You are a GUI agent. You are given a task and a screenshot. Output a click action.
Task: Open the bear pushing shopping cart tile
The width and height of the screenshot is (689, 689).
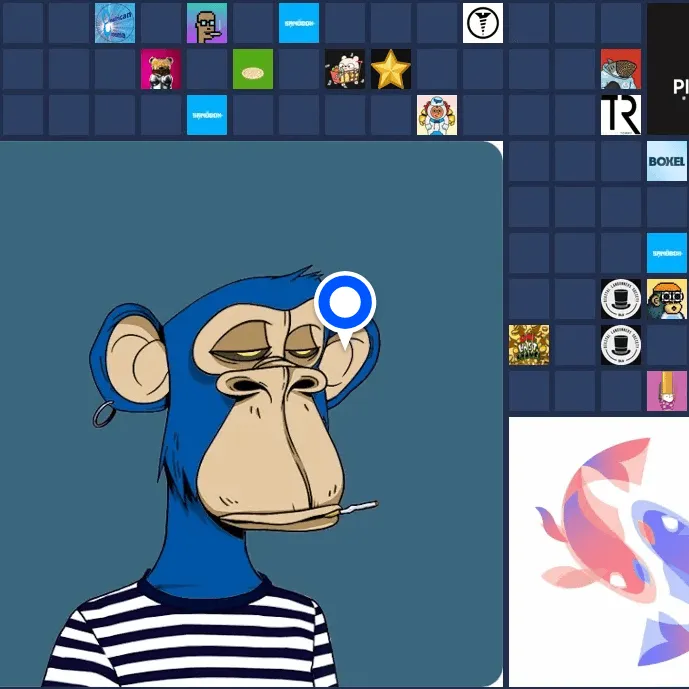[x=345, y=69]
